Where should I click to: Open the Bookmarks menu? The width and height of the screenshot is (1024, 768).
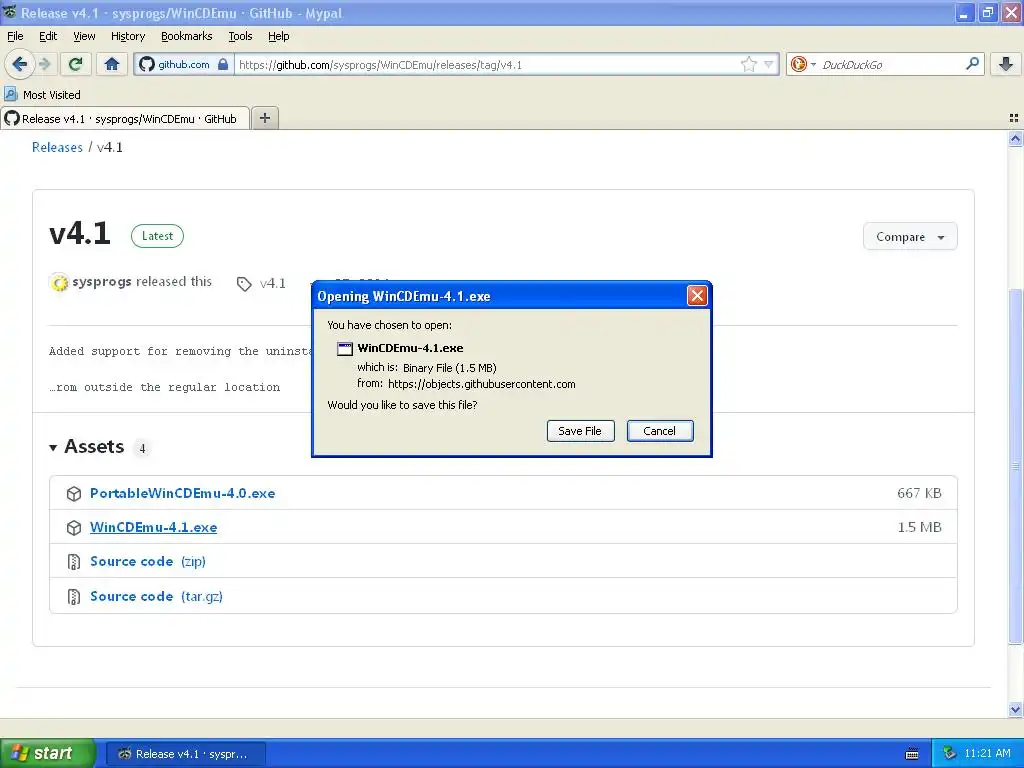[186, 36]
